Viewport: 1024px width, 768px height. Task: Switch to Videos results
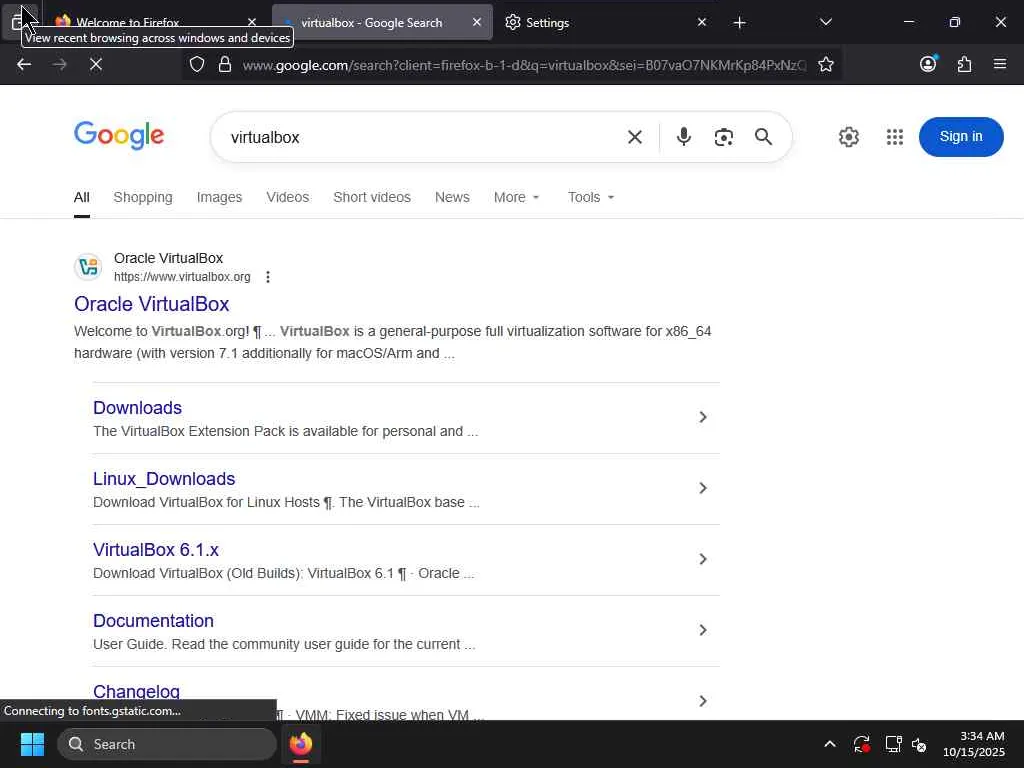click(x=287, y=197)
